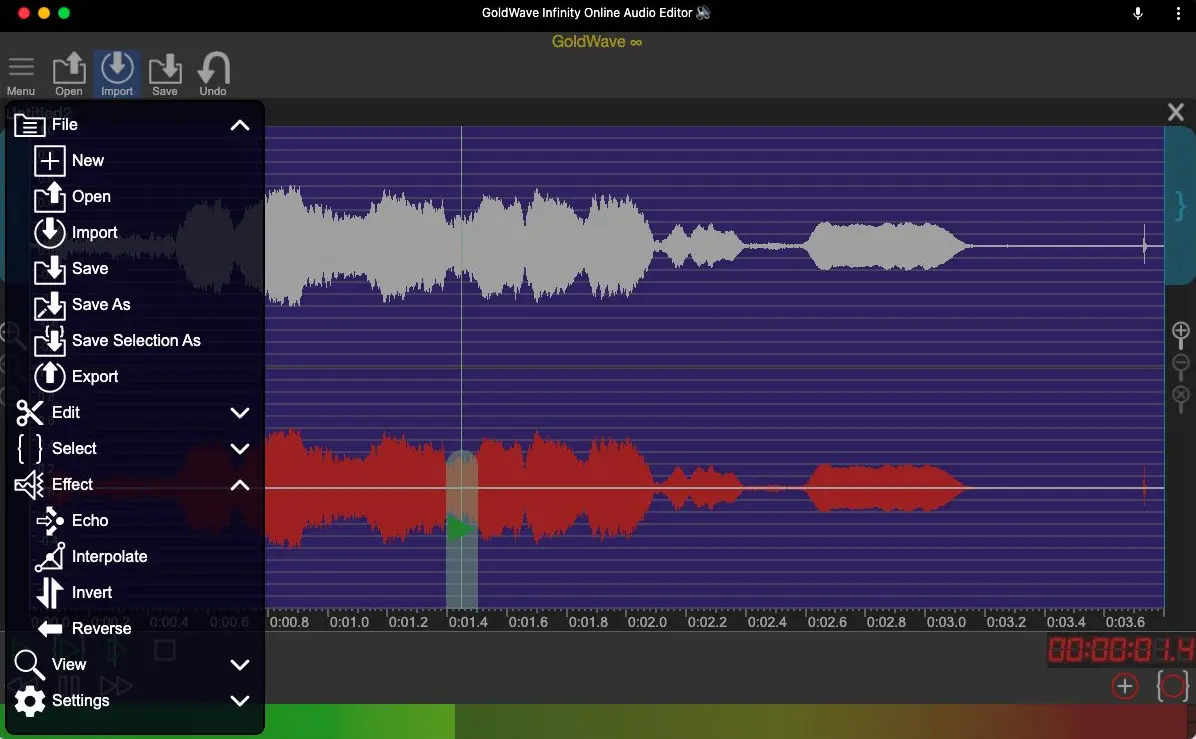Click the reset-zoom magnifier with X
This screenshot has width=1196, height=739.
coord(1180,399)
